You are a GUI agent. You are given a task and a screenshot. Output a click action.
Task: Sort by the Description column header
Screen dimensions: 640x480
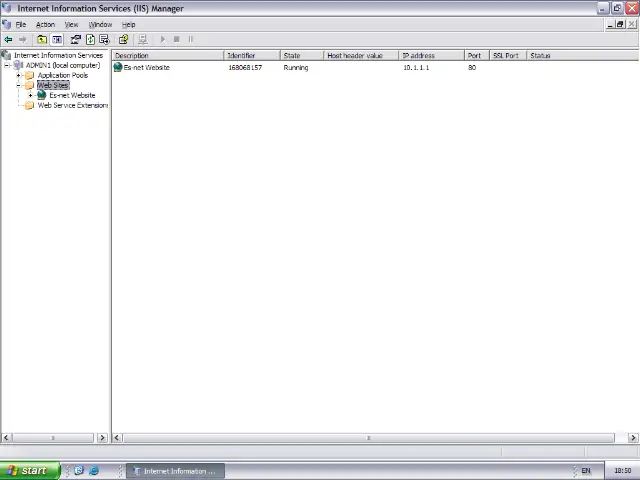click(168, 56)
